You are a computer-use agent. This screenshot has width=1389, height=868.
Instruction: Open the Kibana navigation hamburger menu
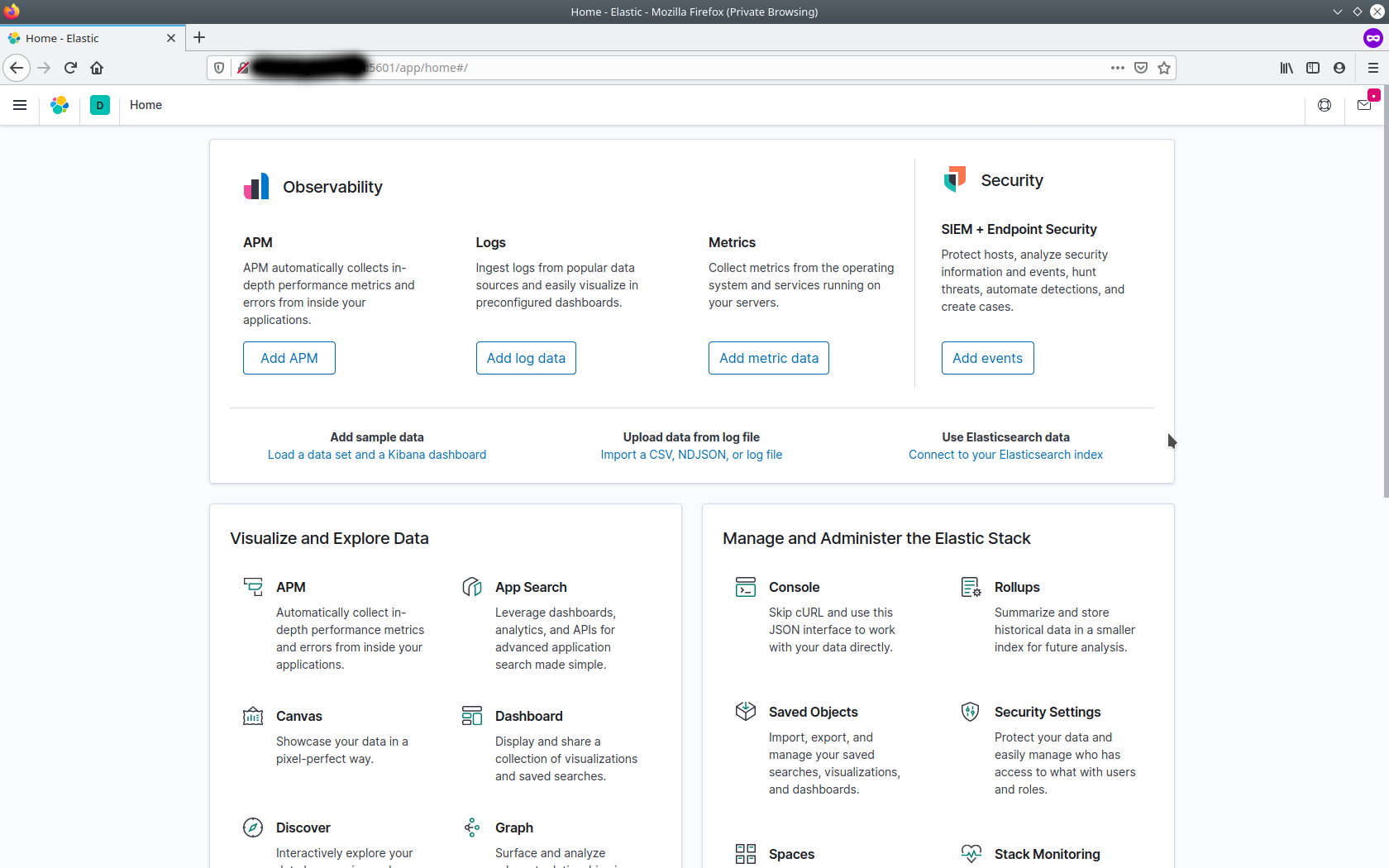(20, 105)
